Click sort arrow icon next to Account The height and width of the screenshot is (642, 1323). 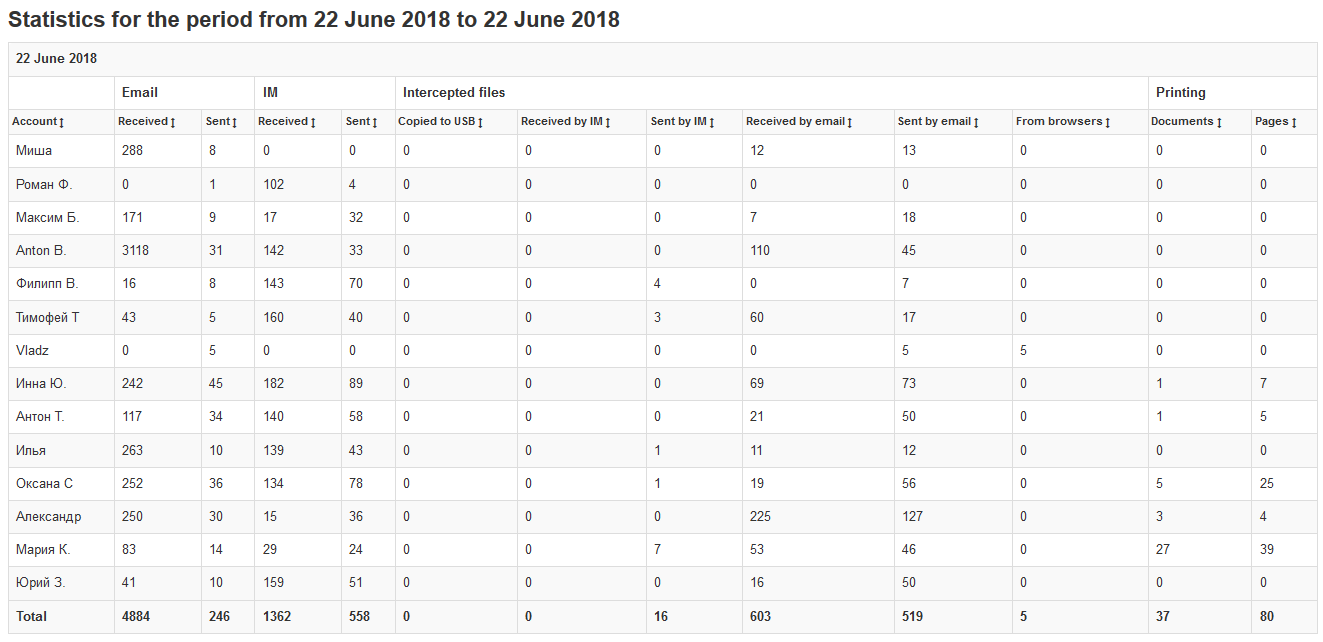tap(62, 122)
